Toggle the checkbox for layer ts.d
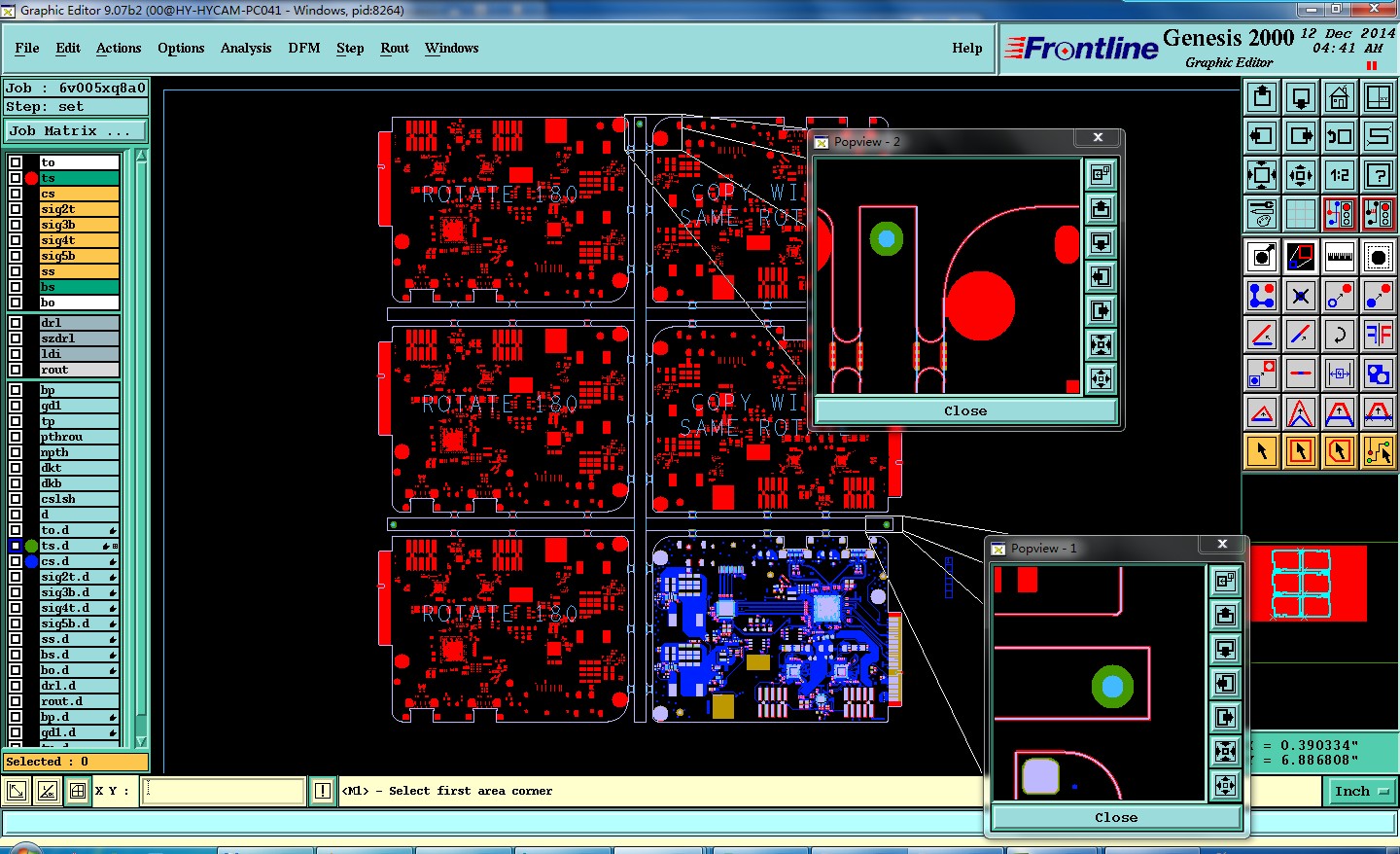Image resolution: width=1400 pixels, height=854 pixels. (x=16, y=546)
